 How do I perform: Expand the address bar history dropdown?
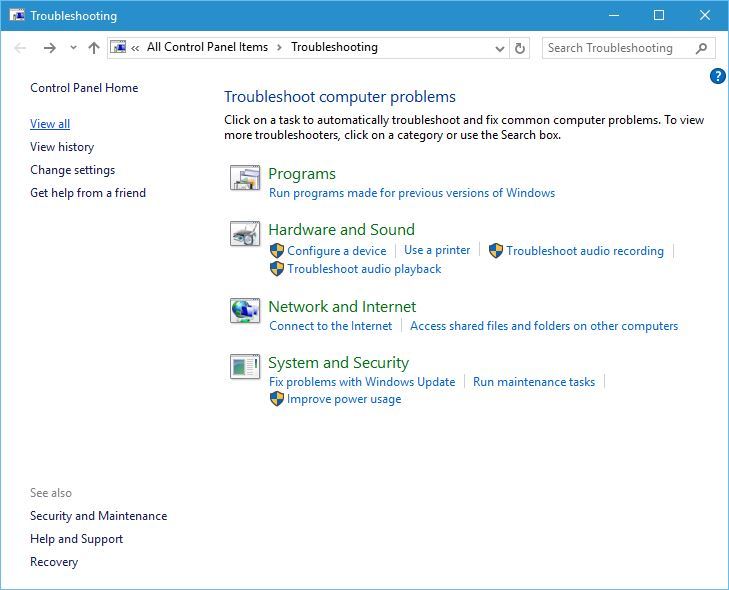click(x=500, y=48)
